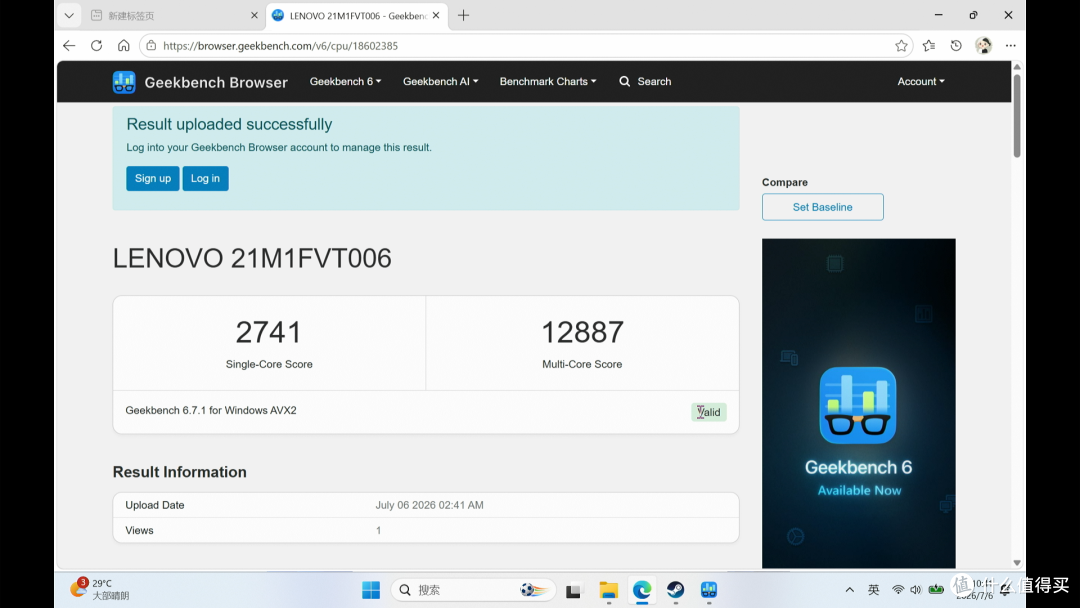The height and width of the screenshot is (608, 1080).
Task: Open the browser settings and more menu
Action: click(1010, 45)
